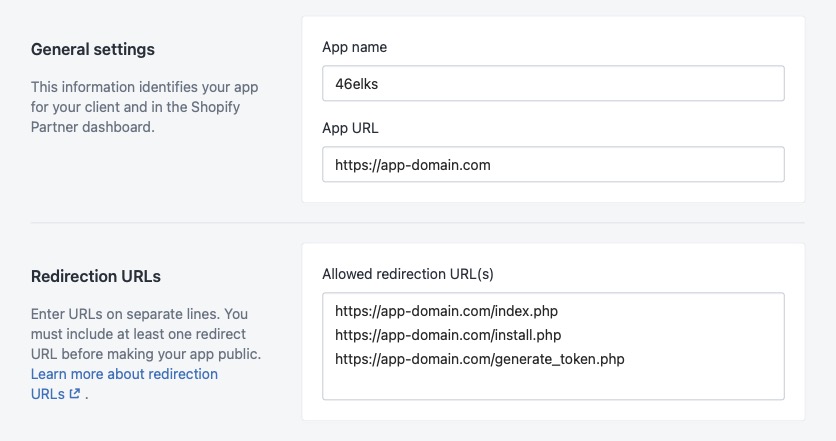Image resolution: width=836 pixels, height=441 pixels.
Task: Open the Learn more about redirection URLs link
Action: [124, 374]
